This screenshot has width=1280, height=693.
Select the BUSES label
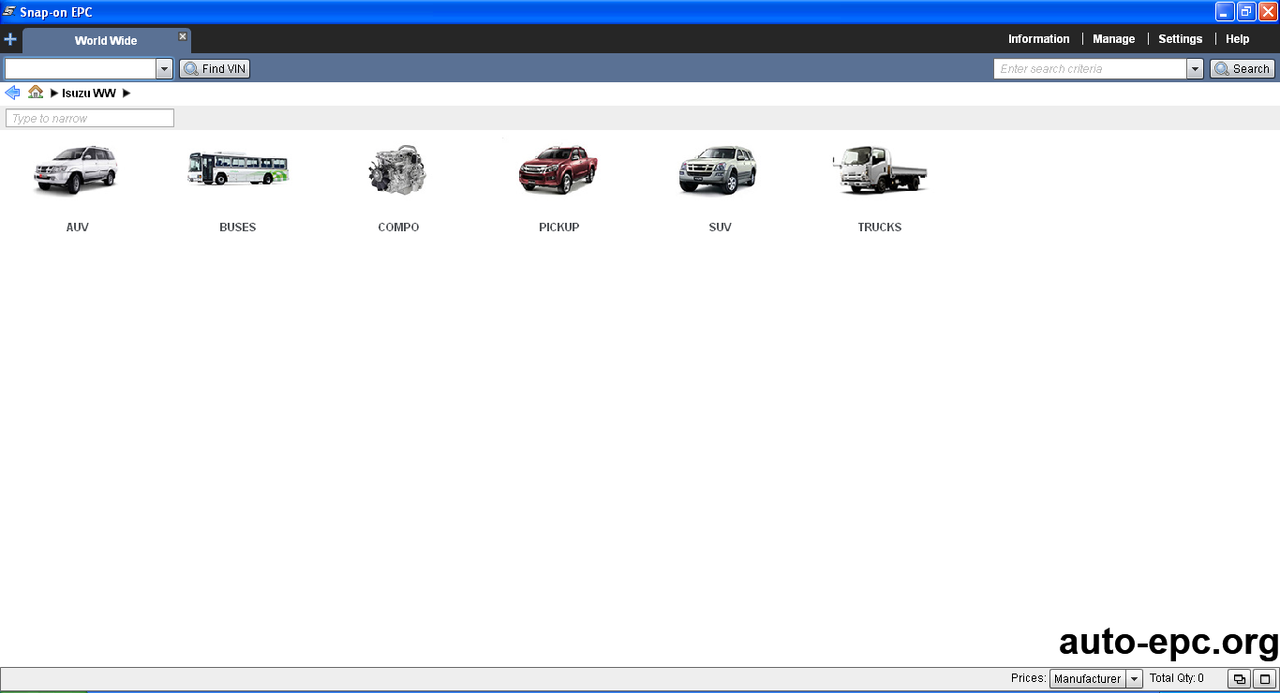point(238,227)
